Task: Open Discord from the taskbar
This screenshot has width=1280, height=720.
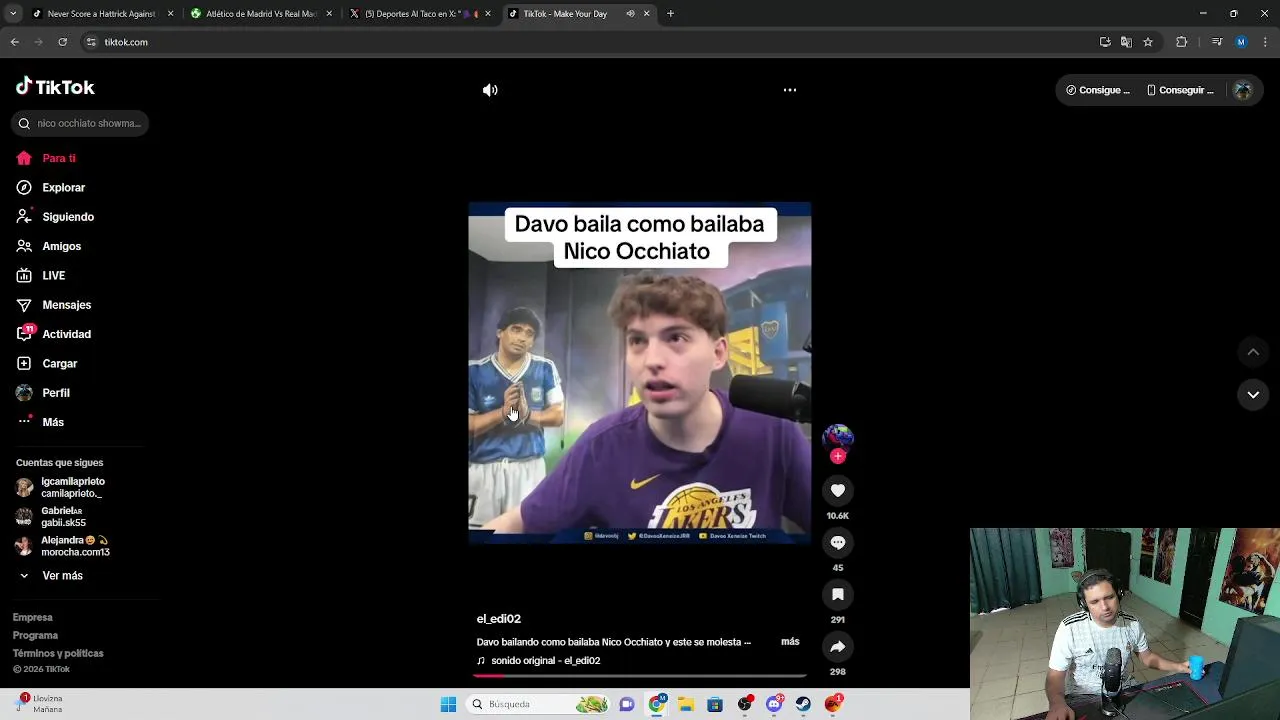Action: point(774,704)
